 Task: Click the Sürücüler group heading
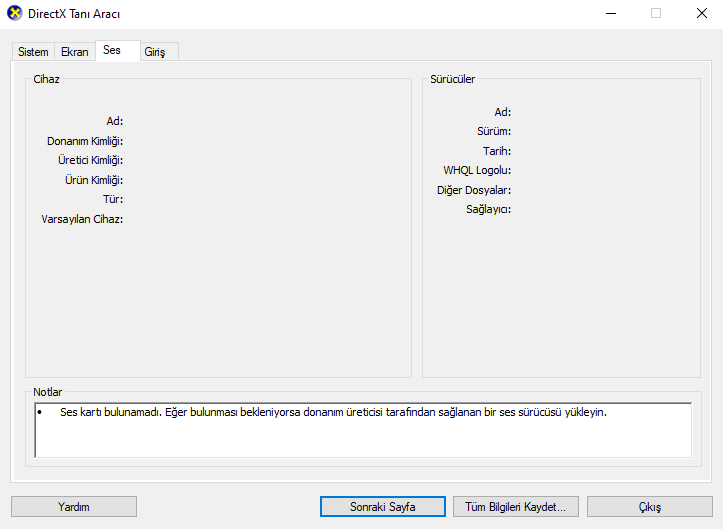point(452,79)
